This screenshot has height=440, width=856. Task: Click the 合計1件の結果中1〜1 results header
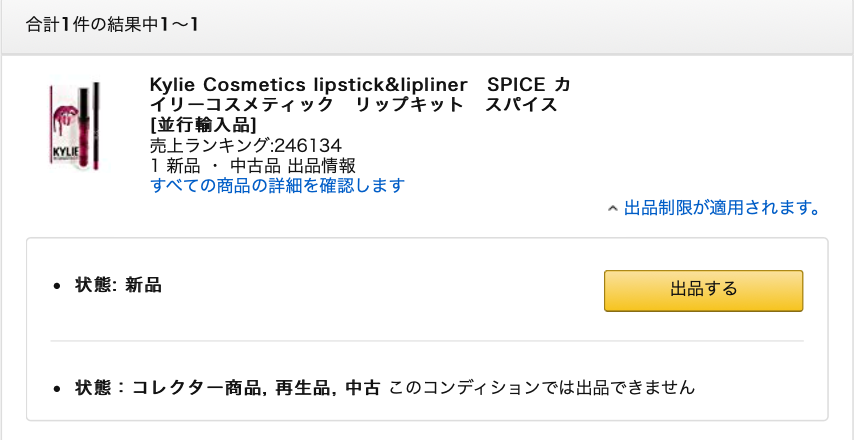[x=112, y=26]
